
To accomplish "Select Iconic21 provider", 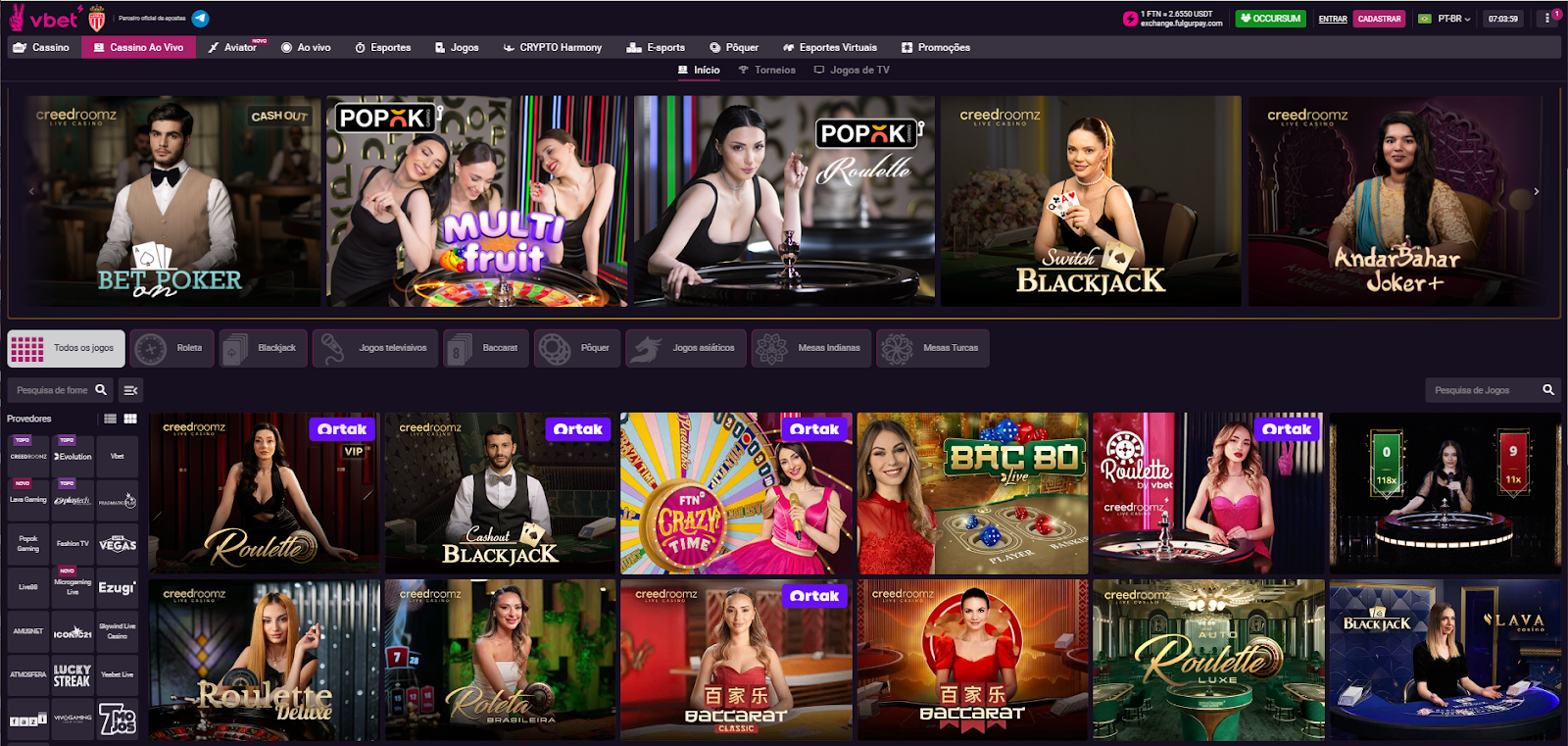I will (73, 631).
